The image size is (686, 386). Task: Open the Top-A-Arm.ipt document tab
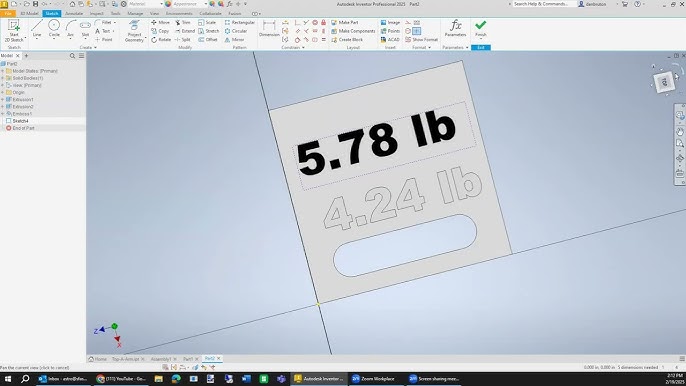[126, 359]
